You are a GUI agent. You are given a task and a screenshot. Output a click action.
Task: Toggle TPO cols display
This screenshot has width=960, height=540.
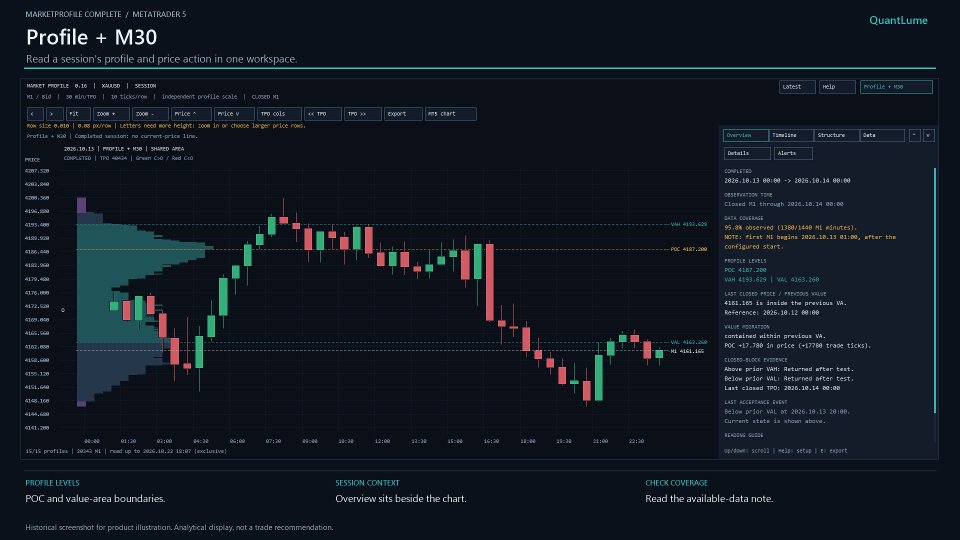279,114
